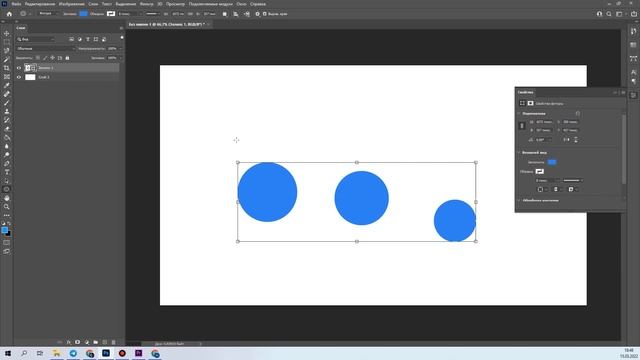Open path arrangement icon in options bar
Image resolution: width=640 pixels, height=360 pixels.
[x=247, y=14]
